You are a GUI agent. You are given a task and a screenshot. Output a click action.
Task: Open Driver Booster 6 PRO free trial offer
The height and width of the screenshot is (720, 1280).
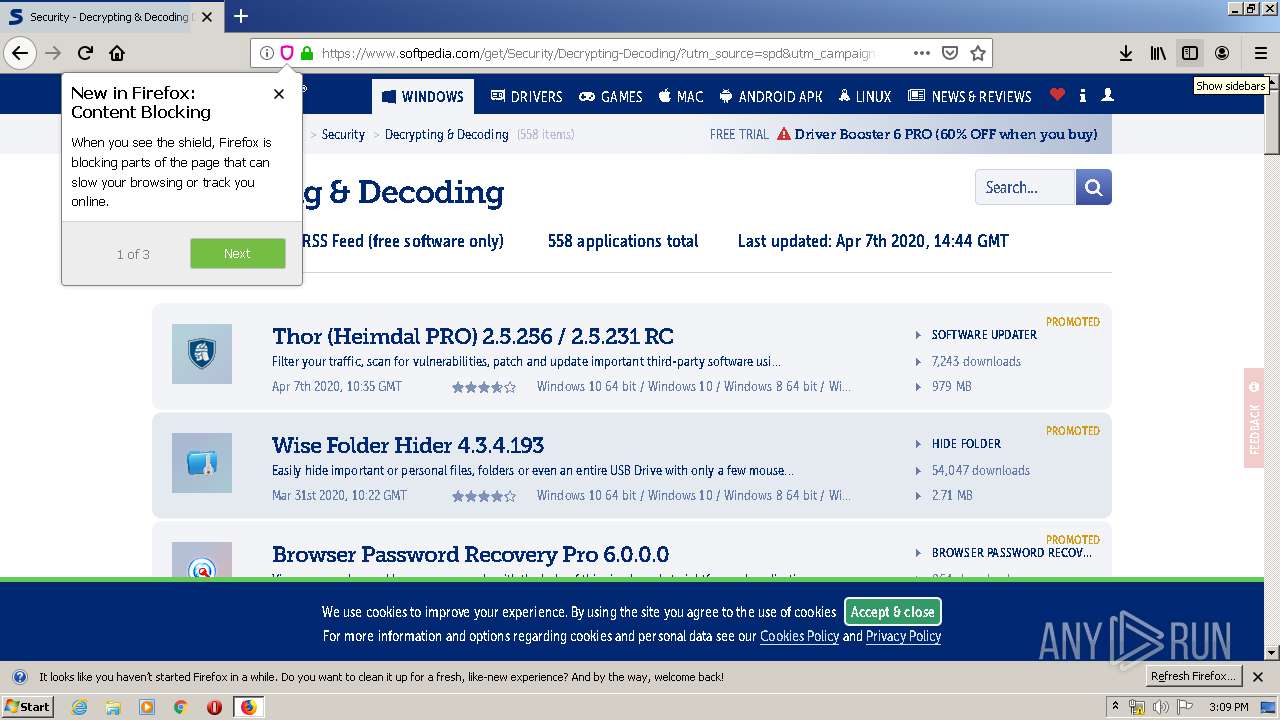point(945,134)
